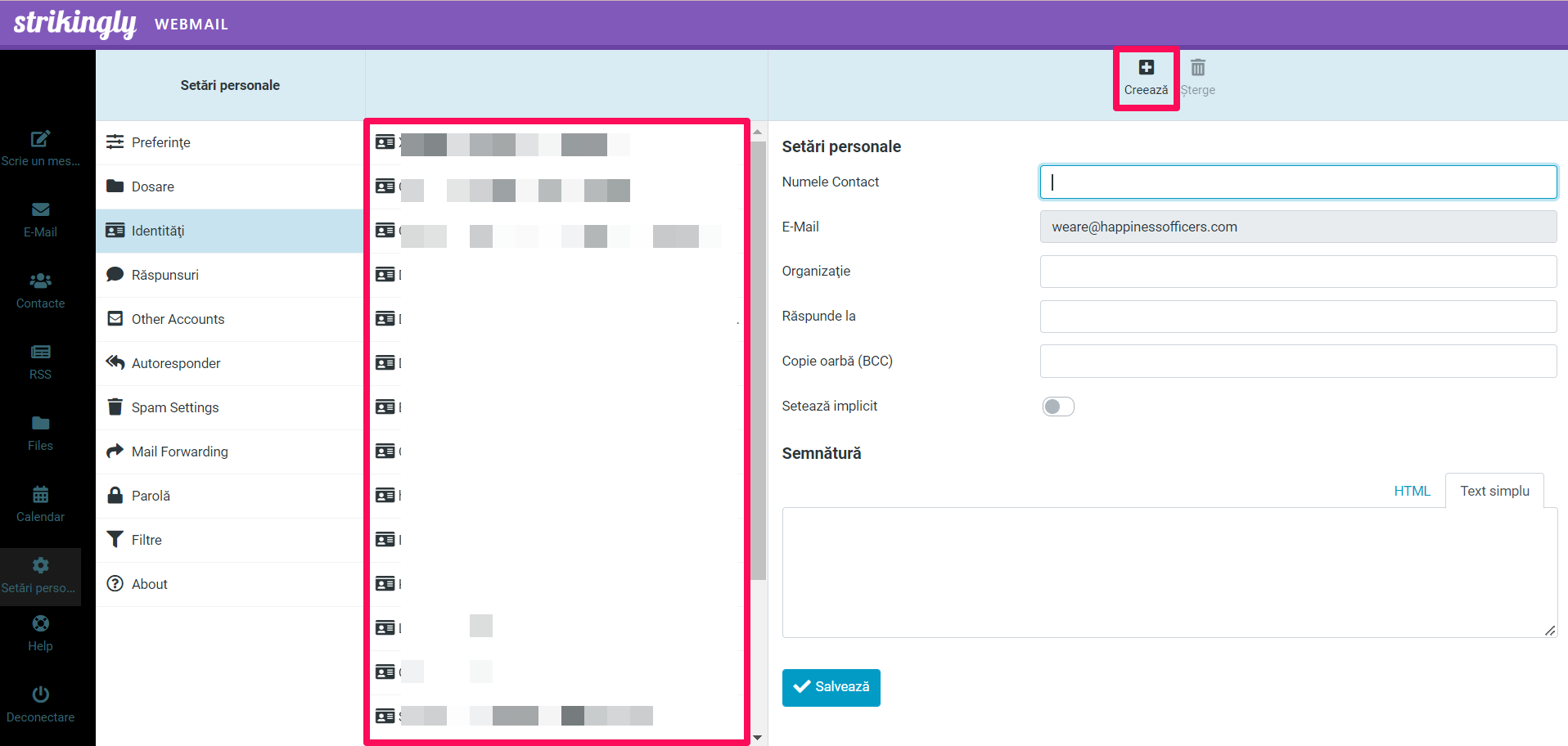The image size is (1568, 746).
Task: Open Mail Forwarding section
Action: click(x=230, y=452)
